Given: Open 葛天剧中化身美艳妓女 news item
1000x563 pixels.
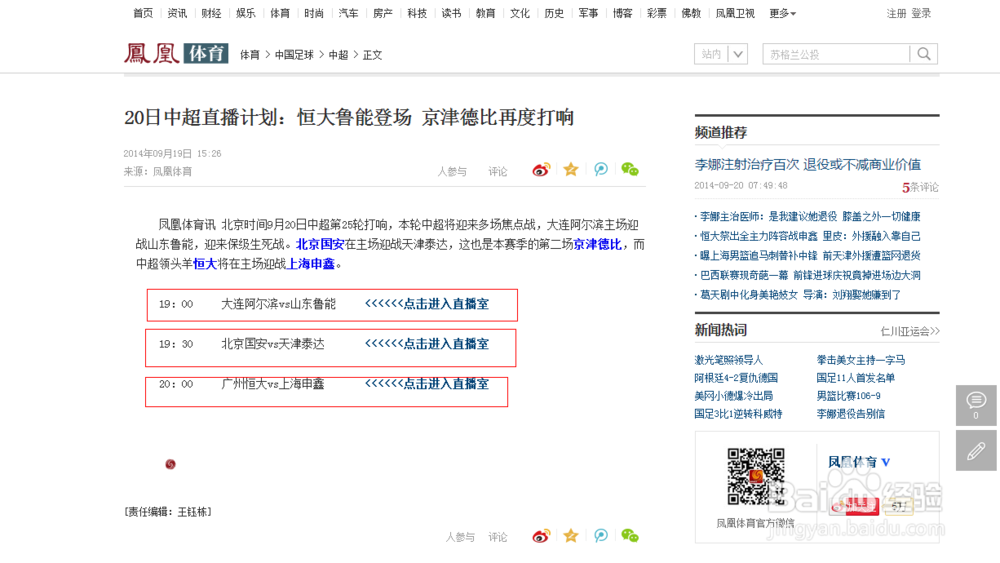Looking at the screenshot, I should (x=800, y=295).
